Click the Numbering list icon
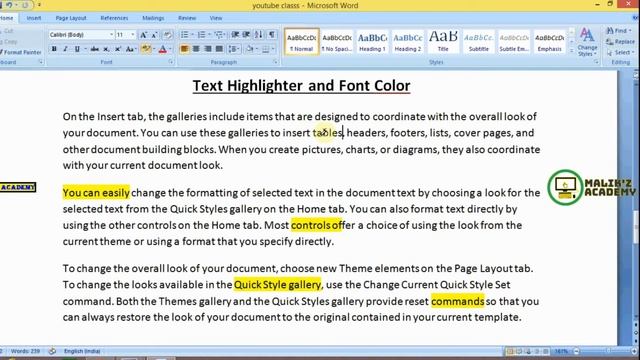Screen dimensions: 640x360 [202, 35]
